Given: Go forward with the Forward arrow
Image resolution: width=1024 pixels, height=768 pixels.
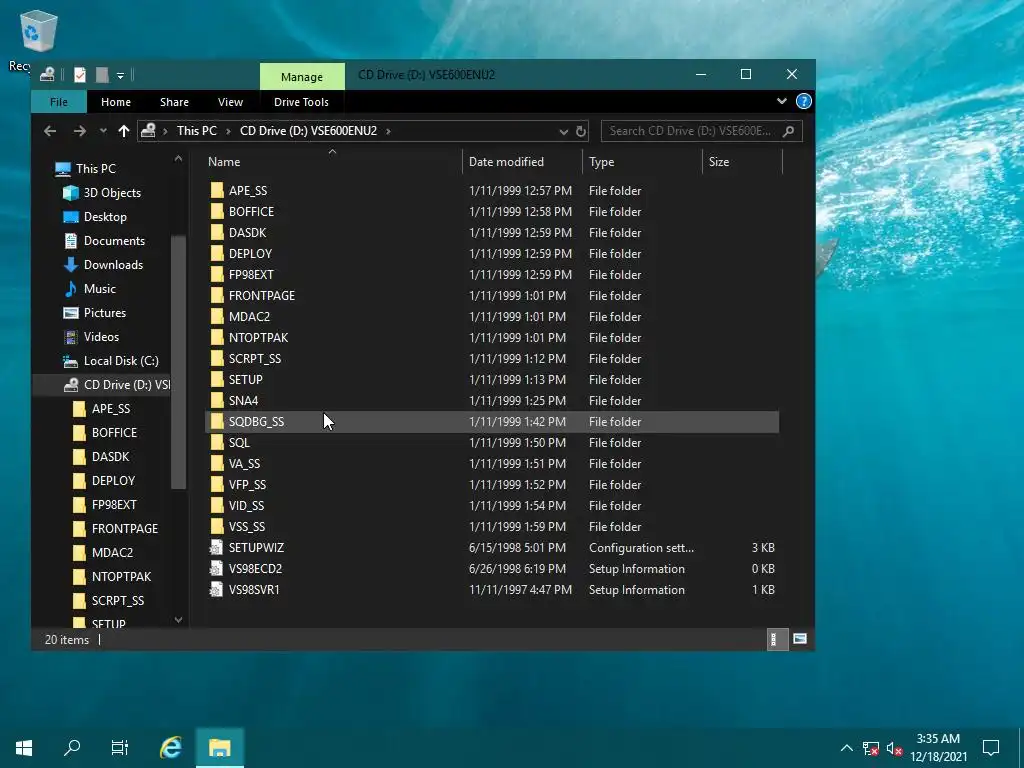Looking at the screenshot, I should click(80, 131).
